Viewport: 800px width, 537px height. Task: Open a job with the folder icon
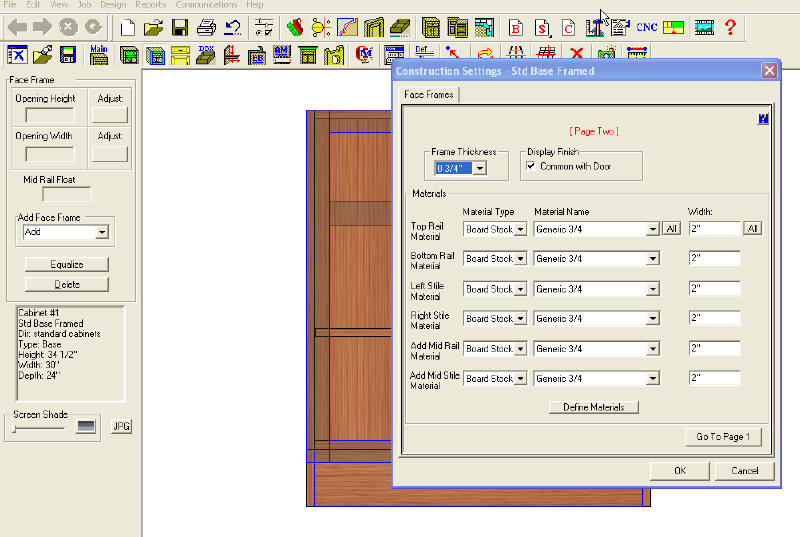pyautogui.click(x=153, y=28)
